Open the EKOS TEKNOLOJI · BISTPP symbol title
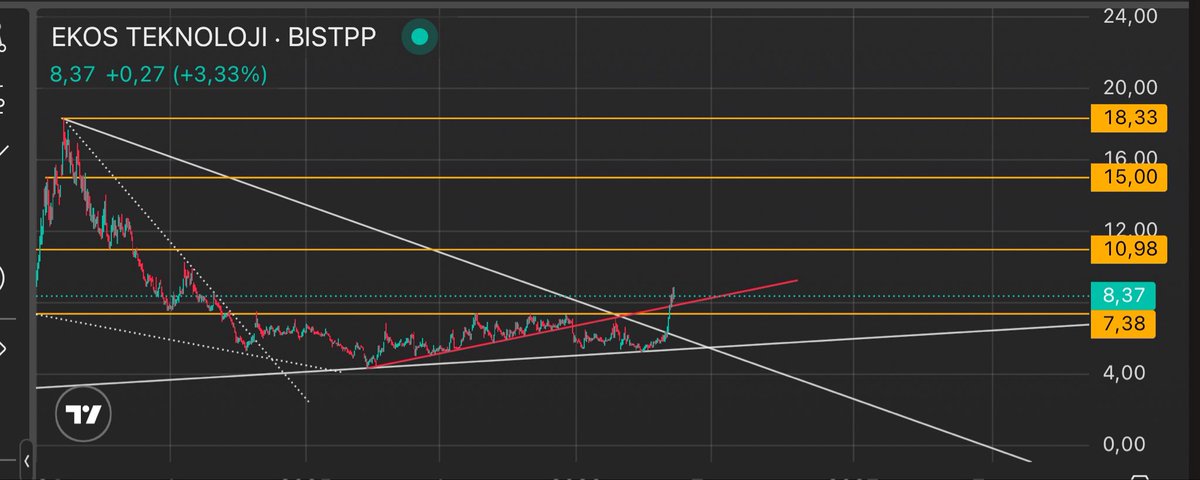This screenshot has height=480, width=1200. point(214,39)
